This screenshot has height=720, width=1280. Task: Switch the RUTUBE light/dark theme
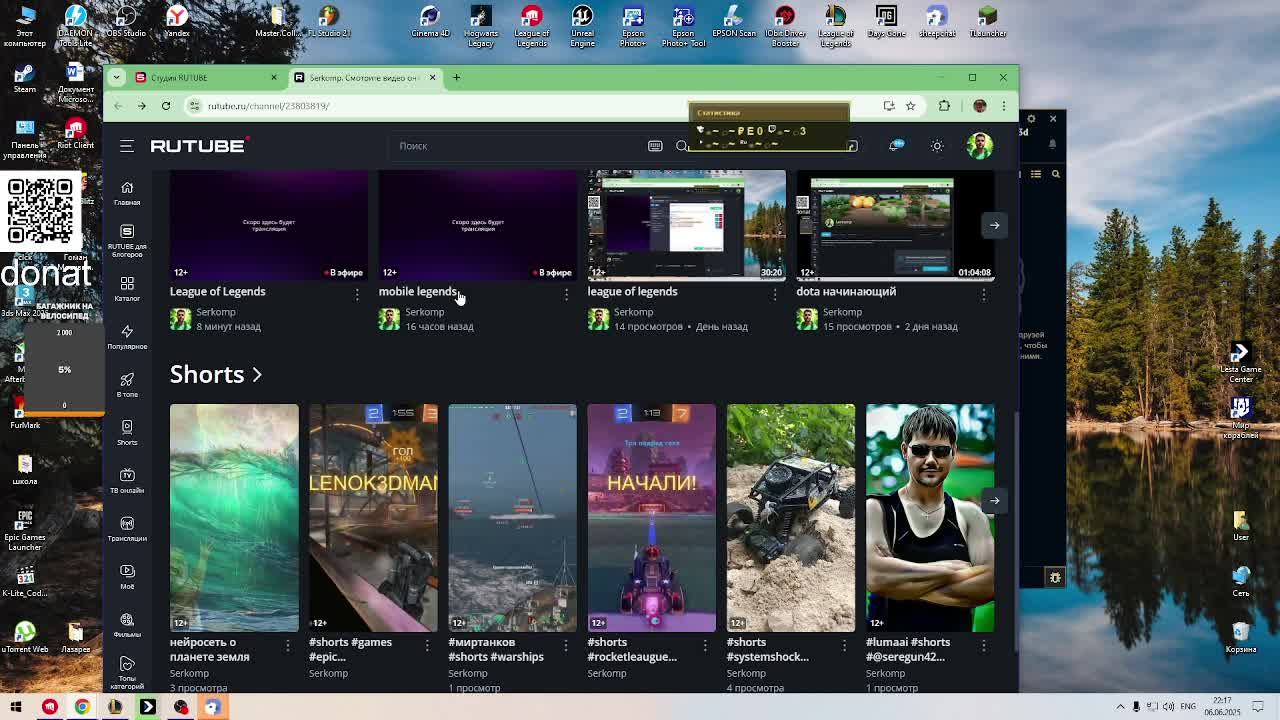937,146
